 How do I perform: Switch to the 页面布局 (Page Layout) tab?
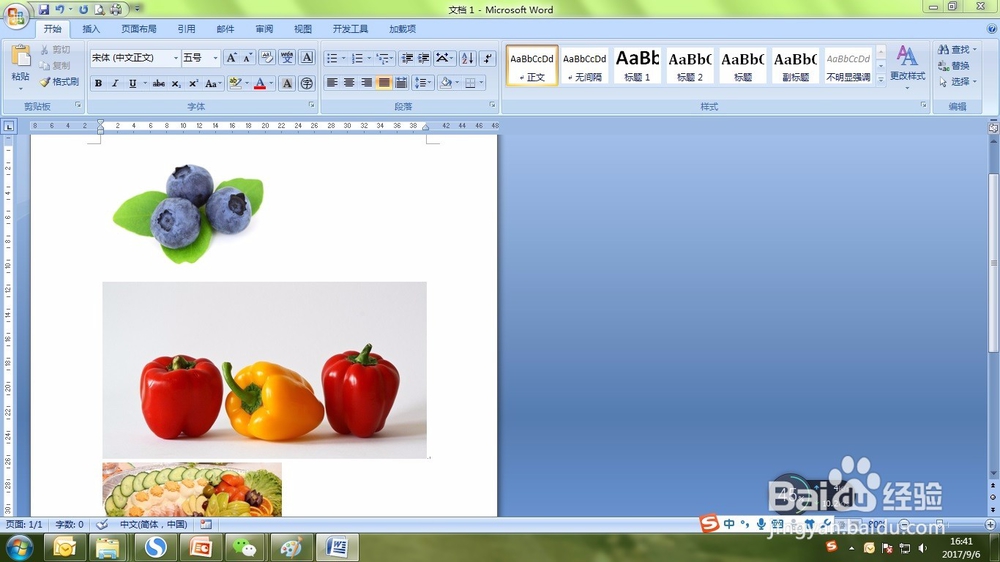coord(138,29)
